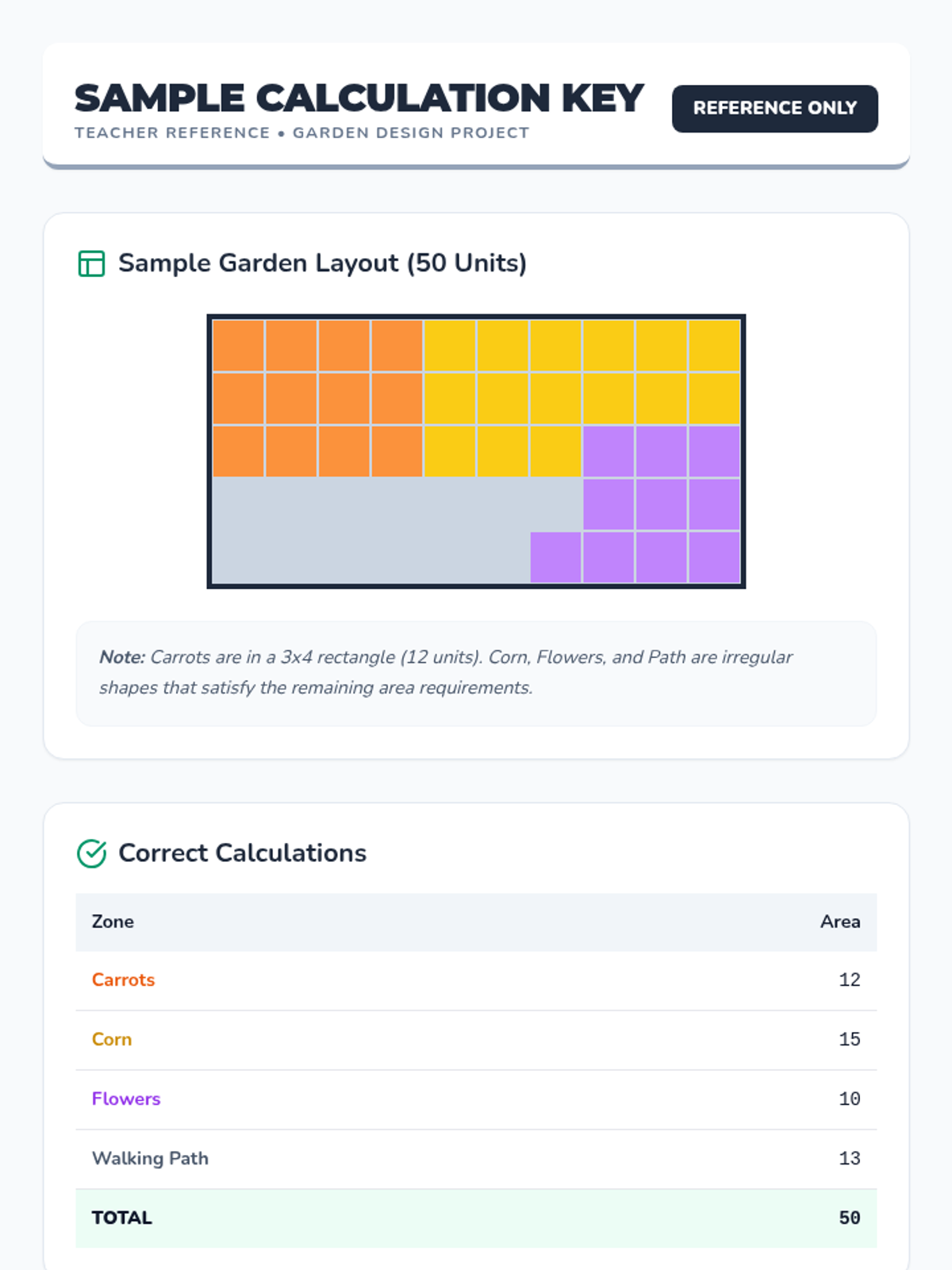Click the Carrots area value 12
This screenshot has height=1270, width=952.
pyautogui.click(x=849, y=980)
